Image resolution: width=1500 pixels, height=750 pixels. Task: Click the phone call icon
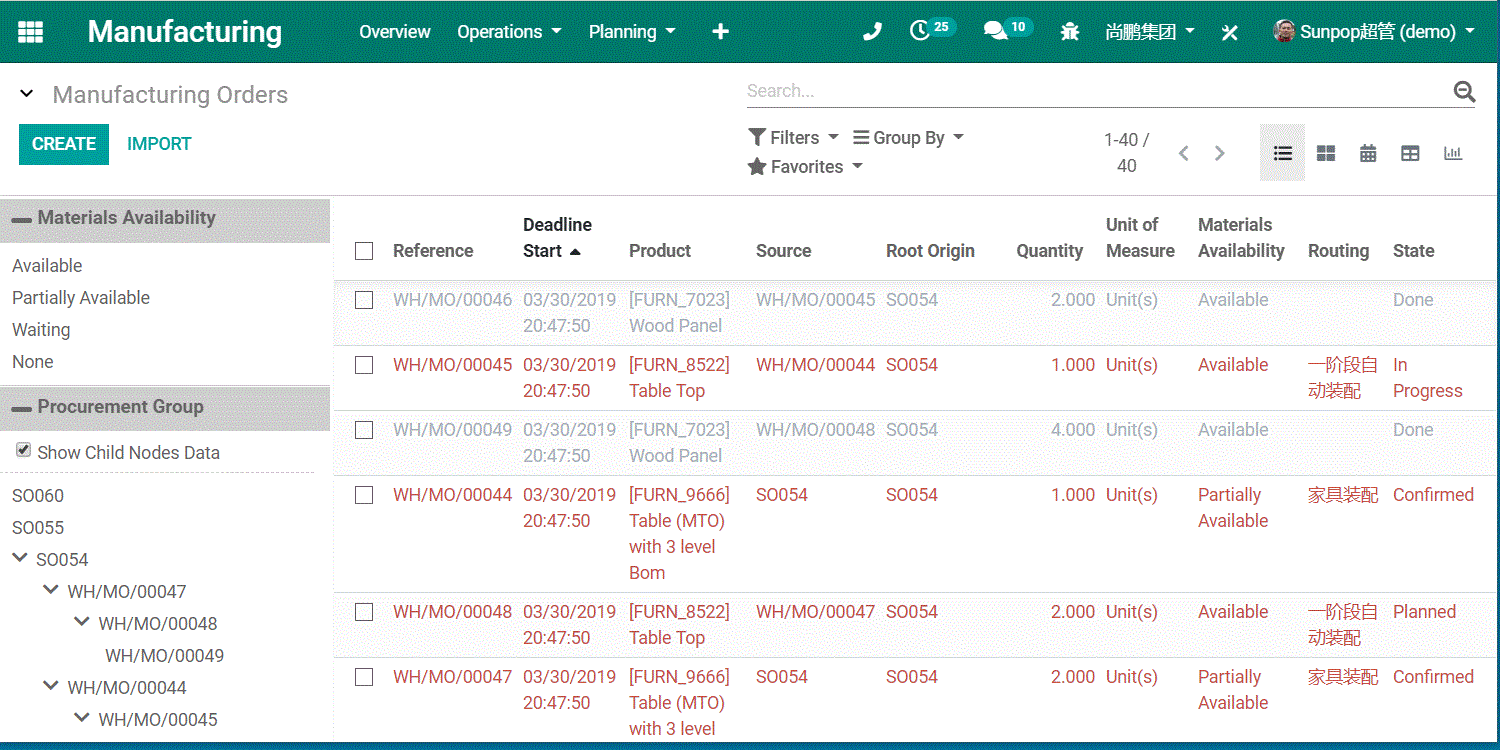[872, 32]
